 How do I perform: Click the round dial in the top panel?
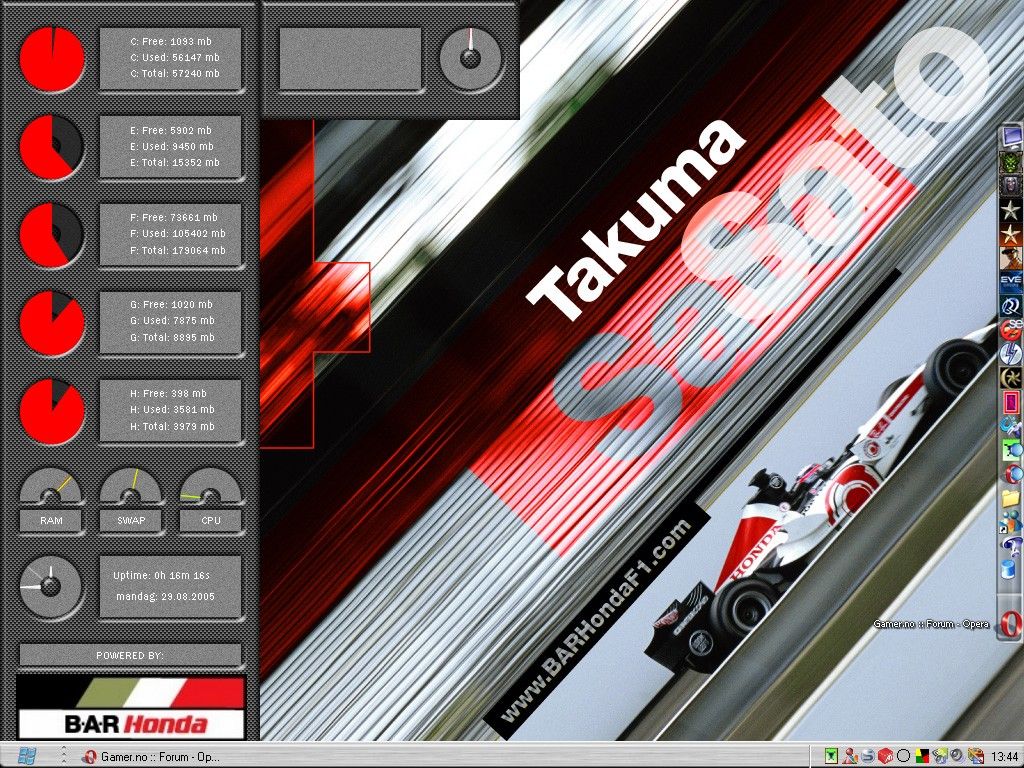[x=470, y=58]
